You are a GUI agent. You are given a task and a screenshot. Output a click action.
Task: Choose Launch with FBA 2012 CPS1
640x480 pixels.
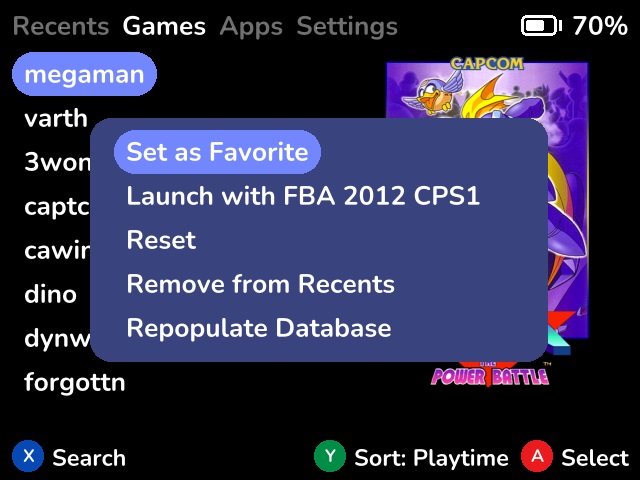pyautogui.click(x=303, y=196)
